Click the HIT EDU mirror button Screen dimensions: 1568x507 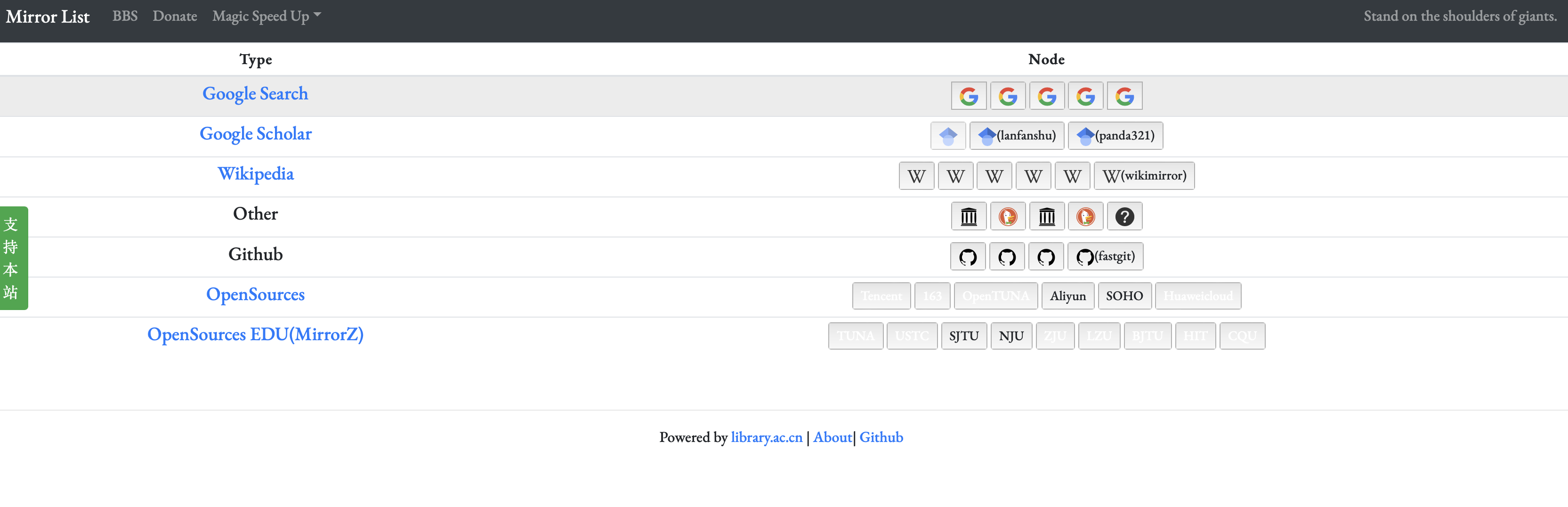tap(1195, 336)
